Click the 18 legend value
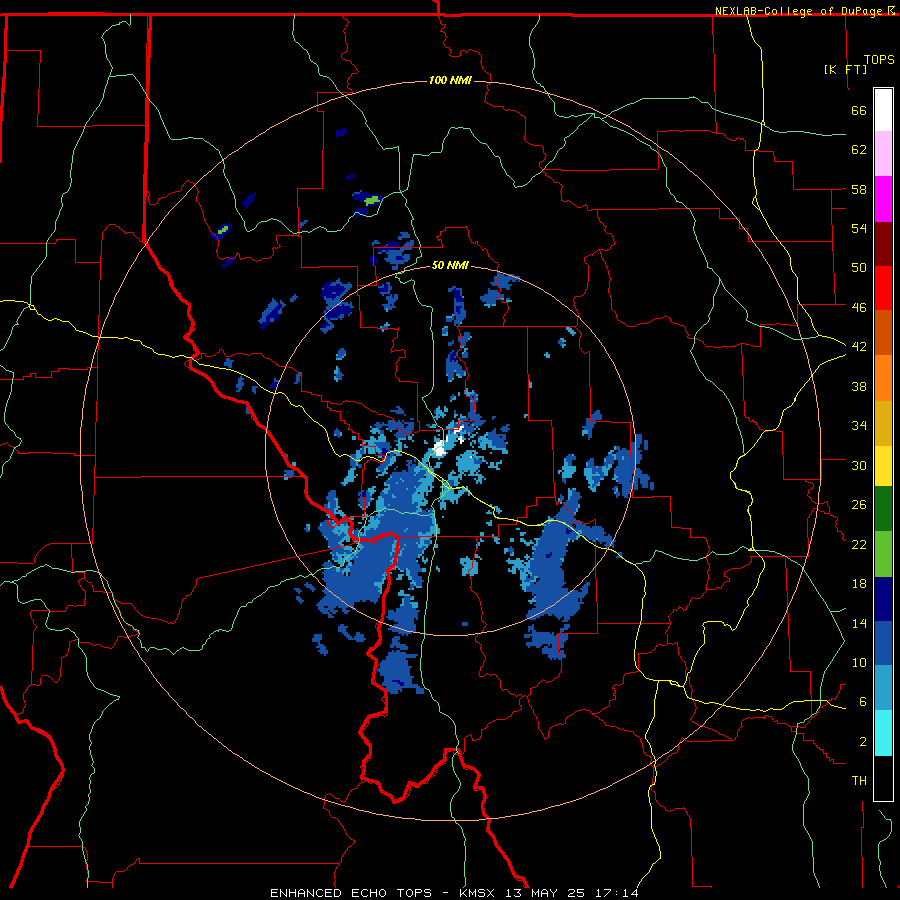This screenshot has width=900, height=900. (859, 584)
